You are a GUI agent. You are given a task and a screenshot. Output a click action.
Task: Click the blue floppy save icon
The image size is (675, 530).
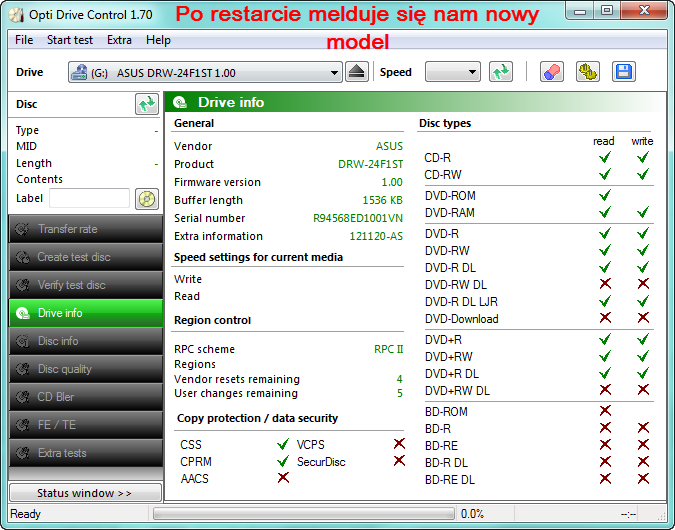coord(624,72)
